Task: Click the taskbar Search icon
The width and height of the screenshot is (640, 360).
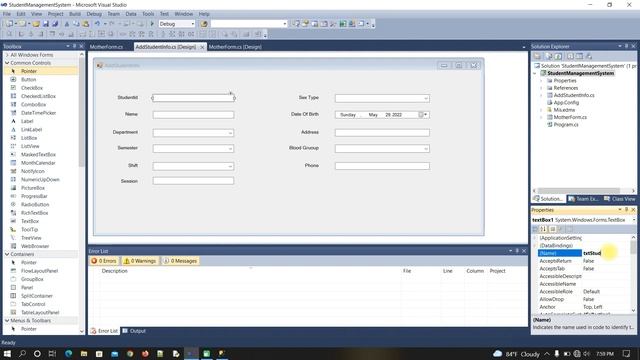Action: (x=22, y=353)
